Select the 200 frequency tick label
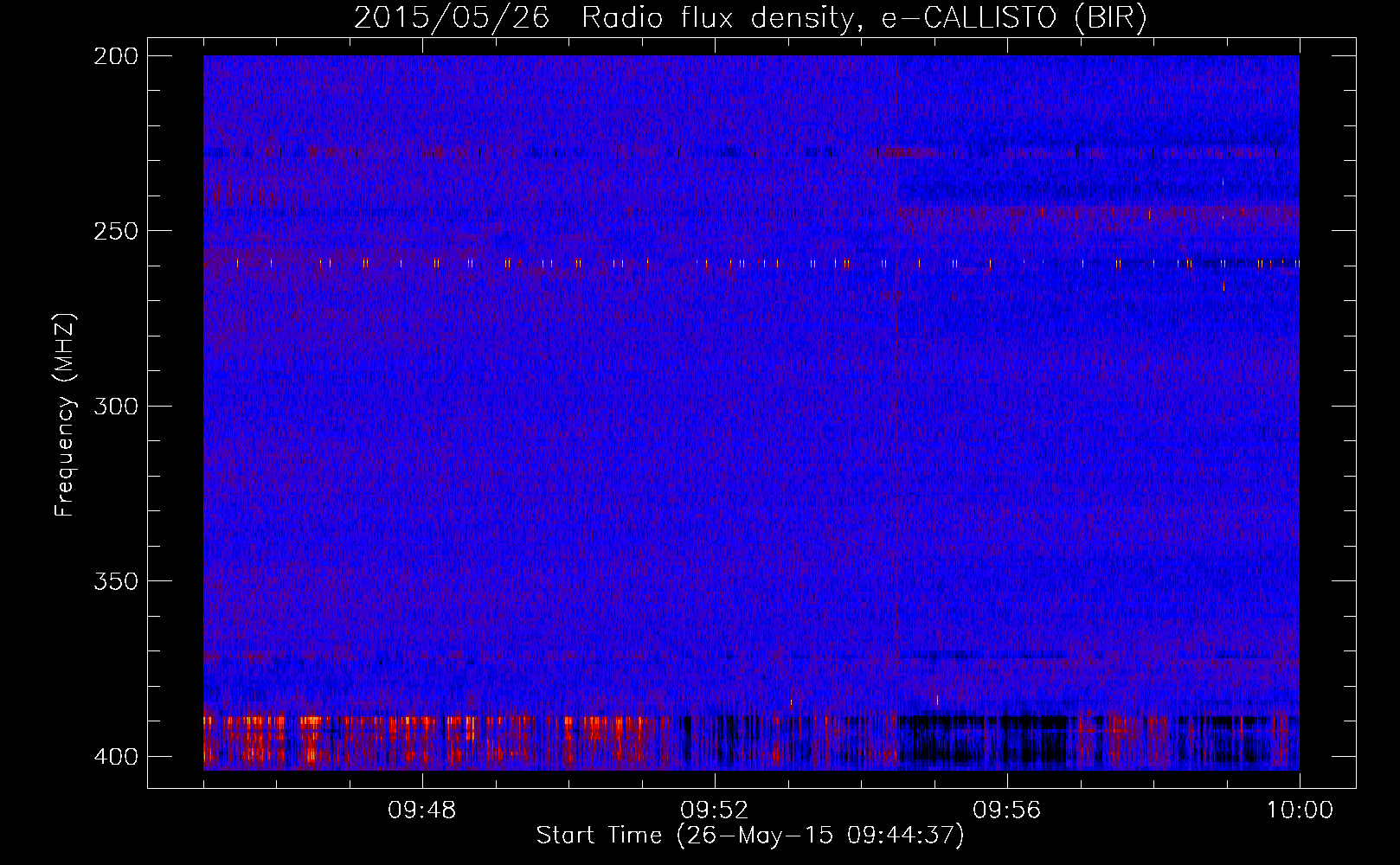 coord(115,56)
